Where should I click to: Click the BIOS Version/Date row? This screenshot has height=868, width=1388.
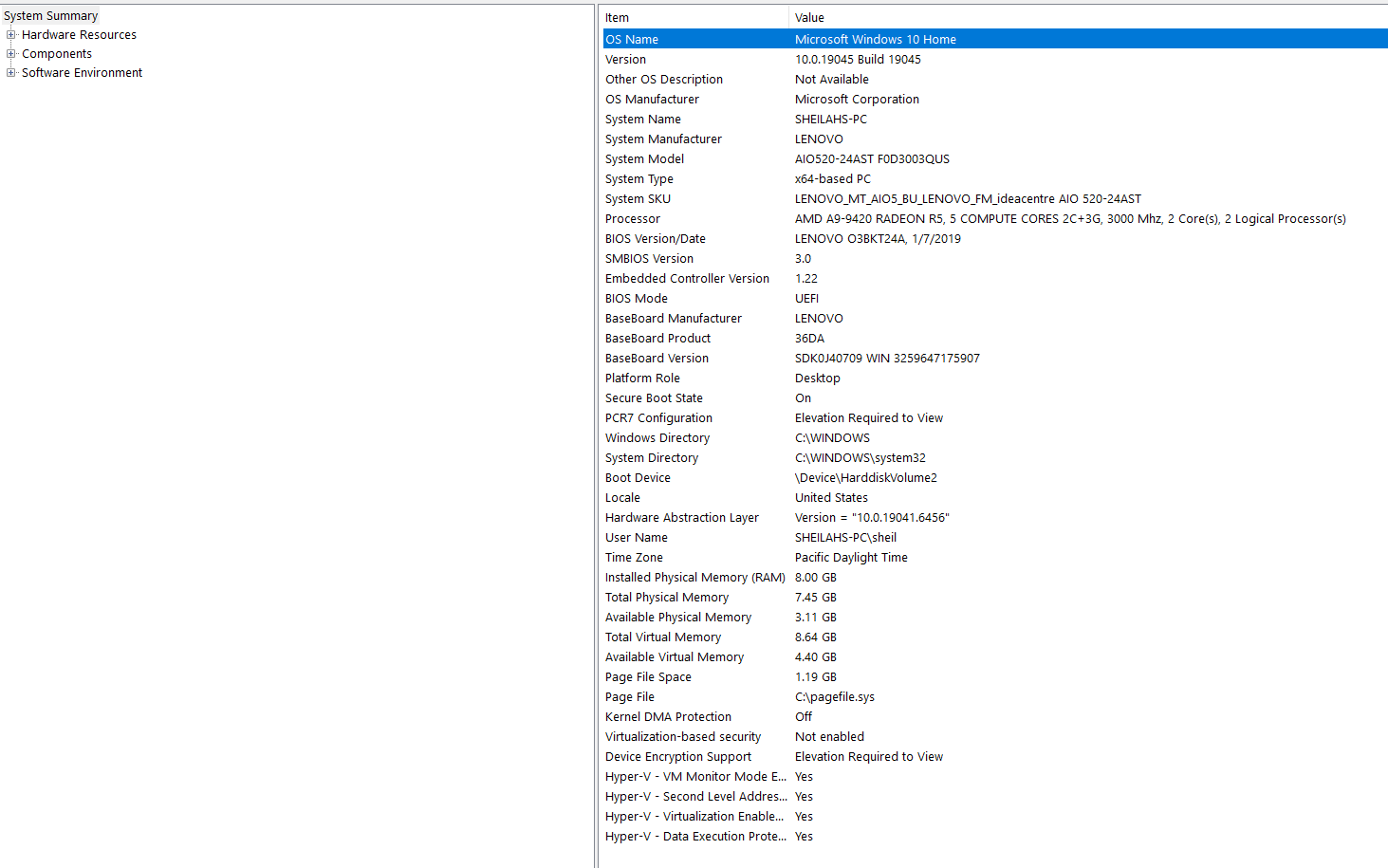(x=995, y=238)
